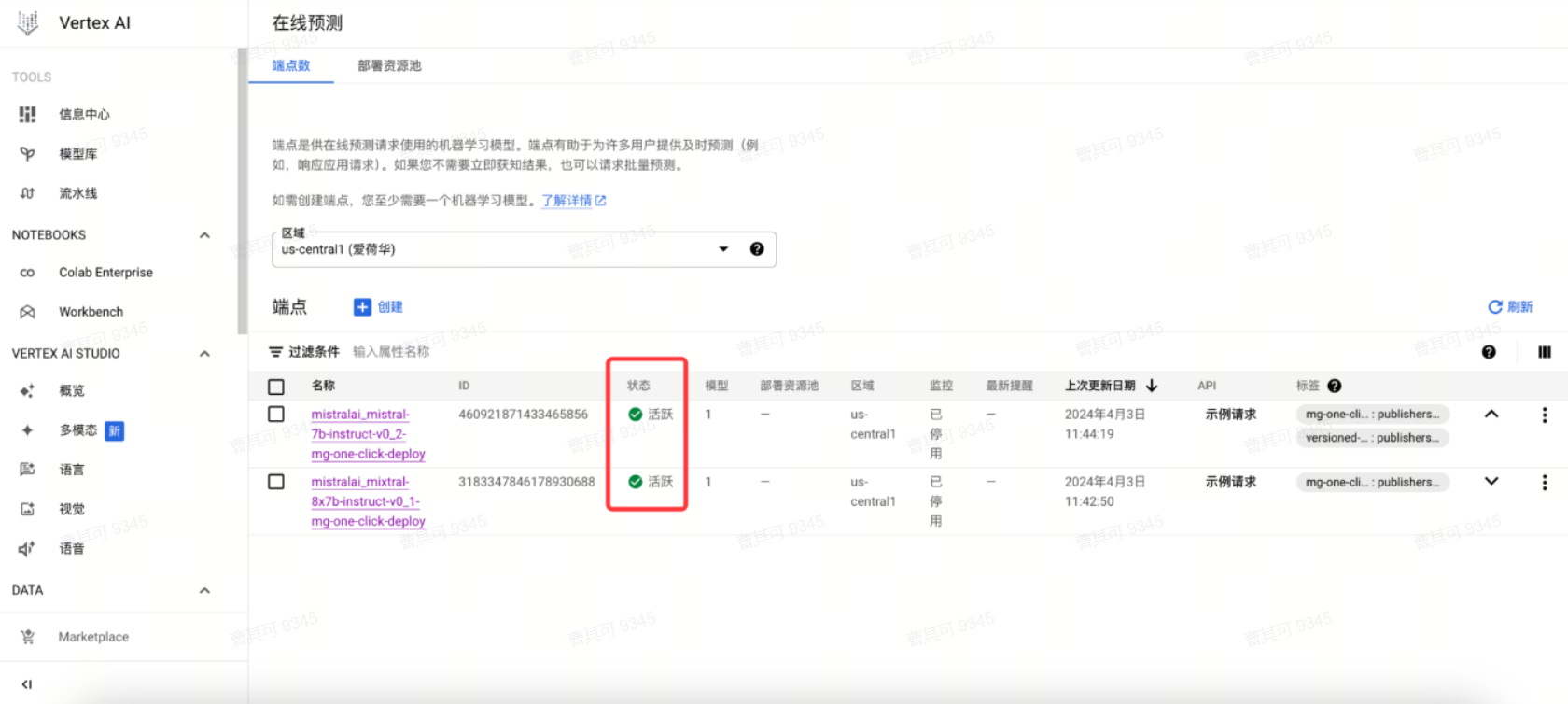Click the 信息中心 dashboard icon

[x=27, y=114]
